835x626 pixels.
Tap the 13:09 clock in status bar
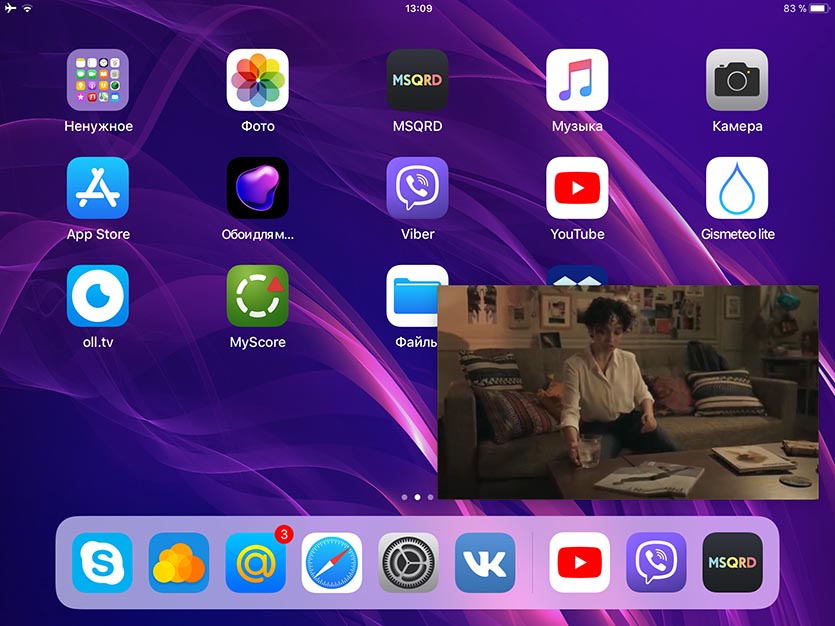point(419,8)
